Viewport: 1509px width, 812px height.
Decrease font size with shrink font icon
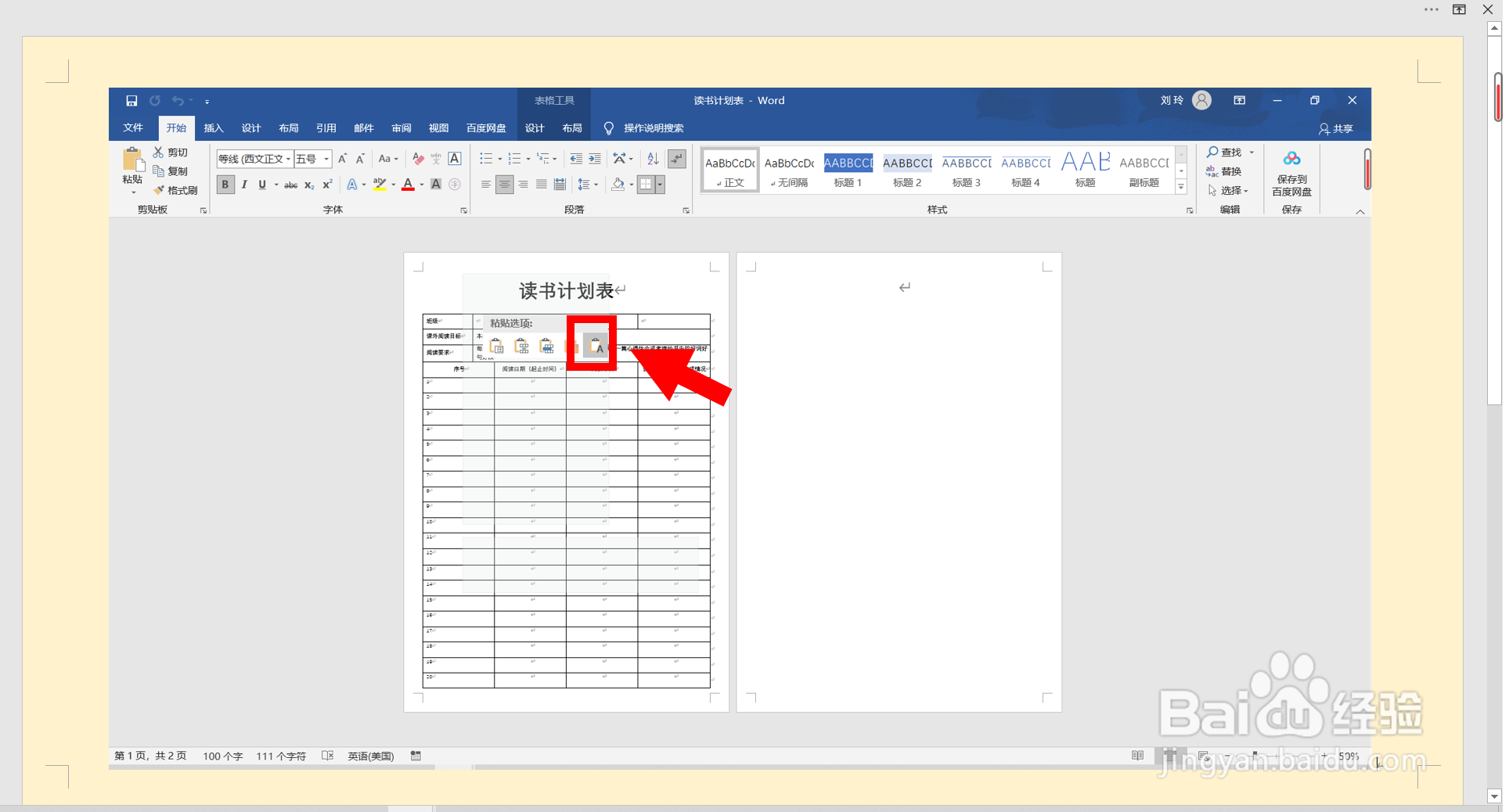click(x=360, y=159)
